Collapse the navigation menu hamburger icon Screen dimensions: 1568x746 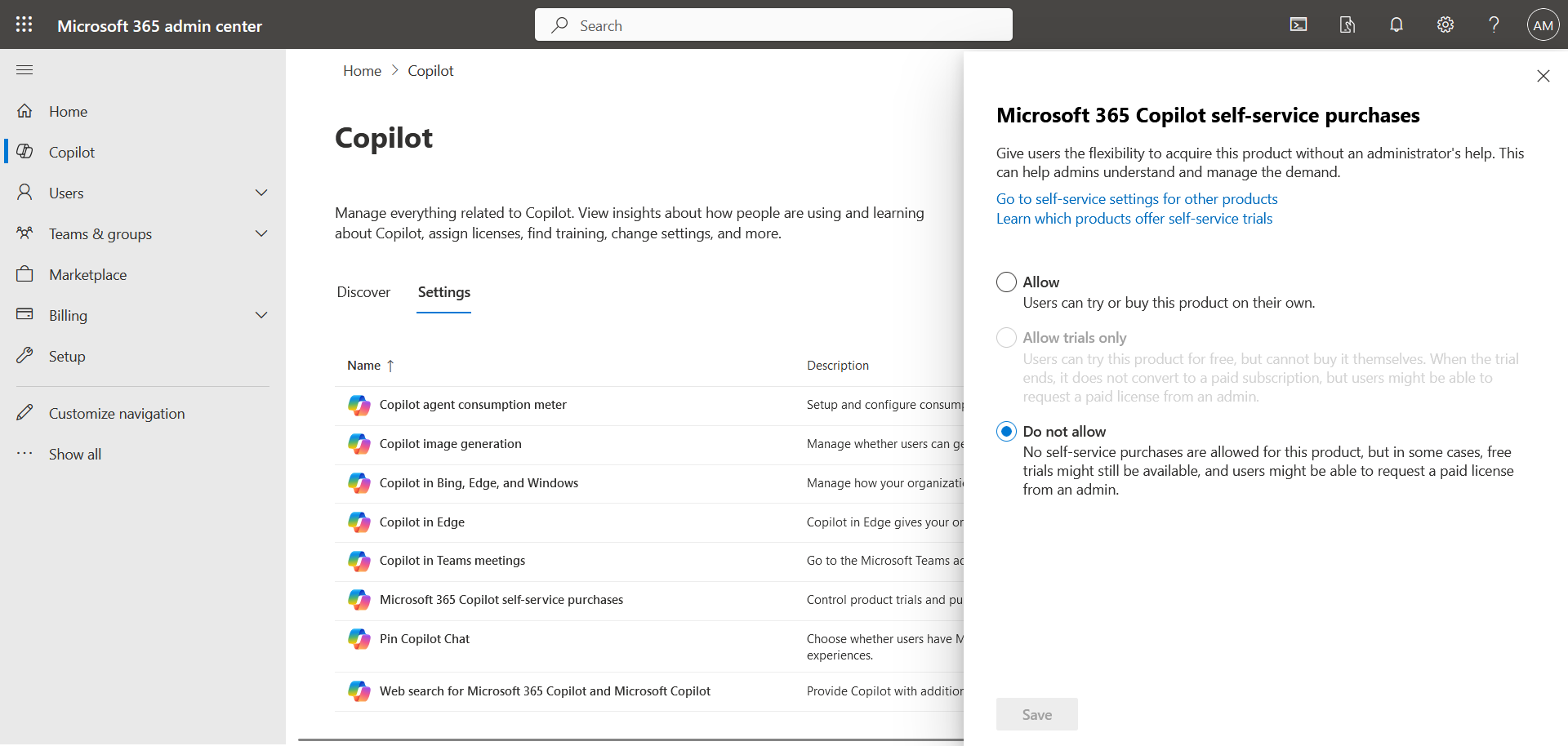coord(24,70)
